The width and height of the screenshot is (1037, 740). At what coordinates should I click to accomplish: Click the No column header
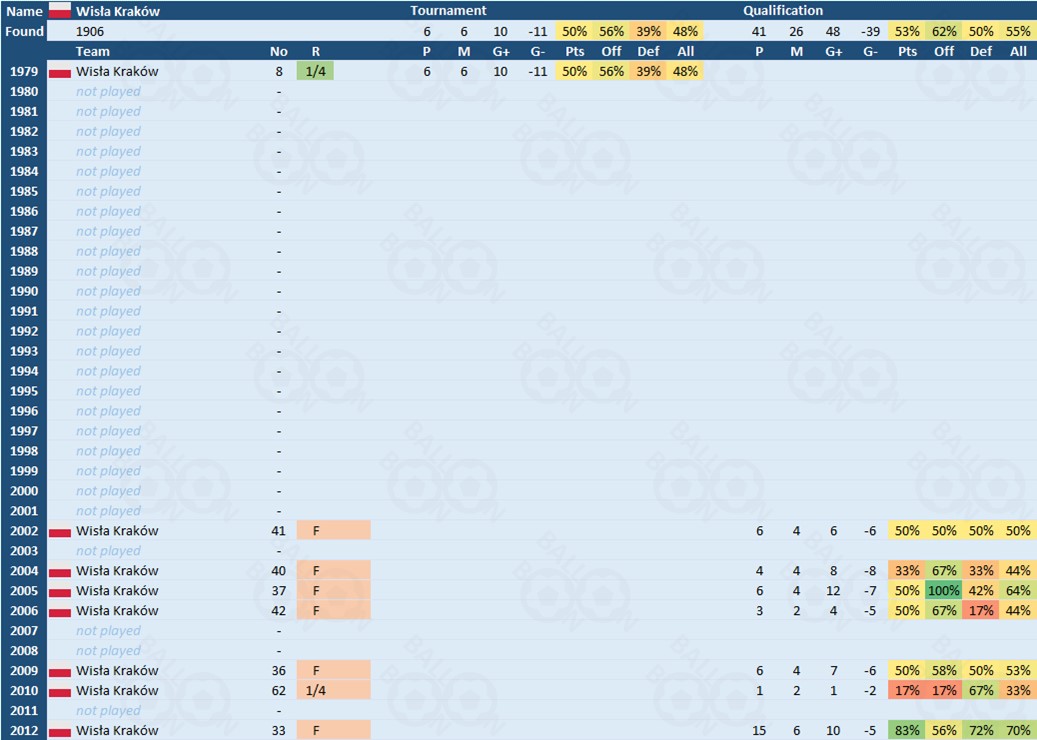pos(278,51)
